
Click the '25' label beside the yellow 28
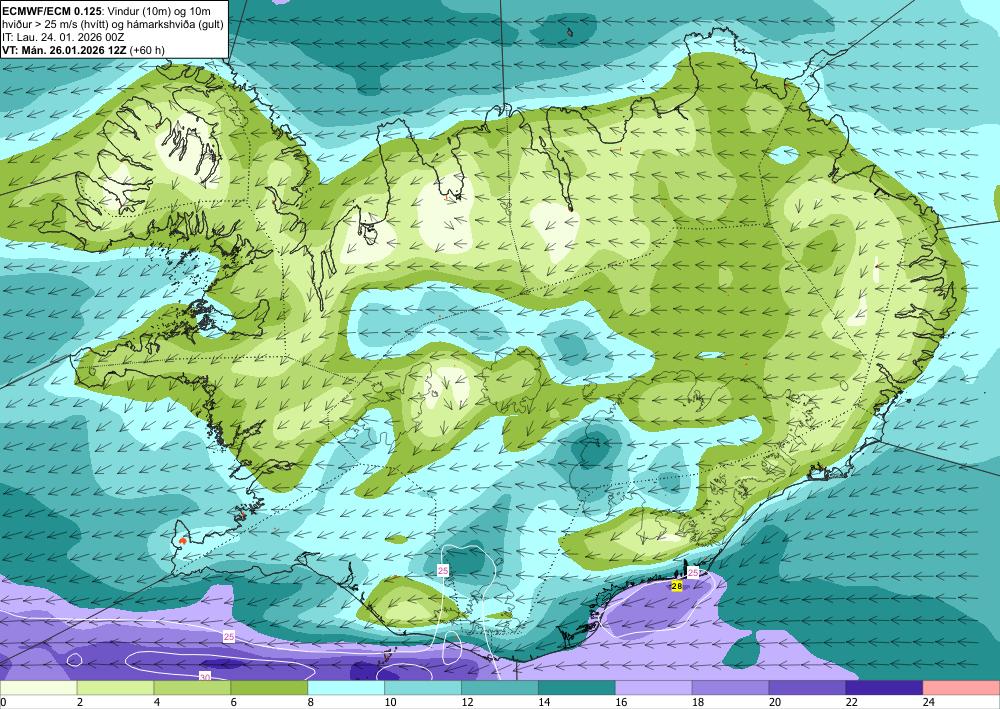[x=693, y=573]
